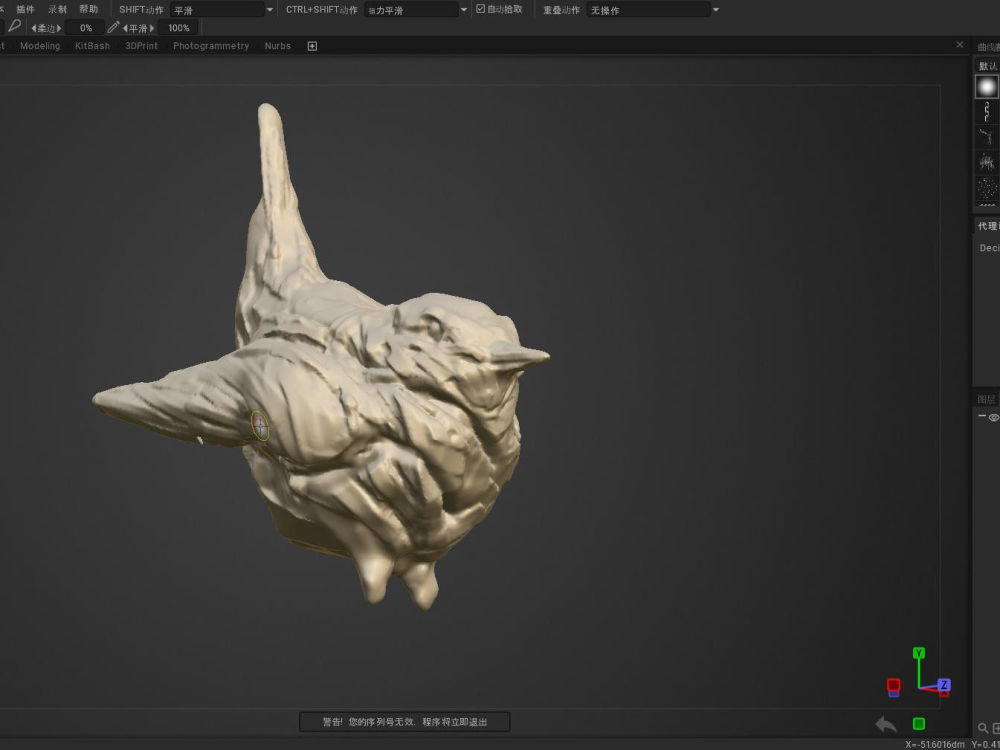Decrease 平滑 with its left arrow
The image size is (1000, 750).
coord(125,28)
